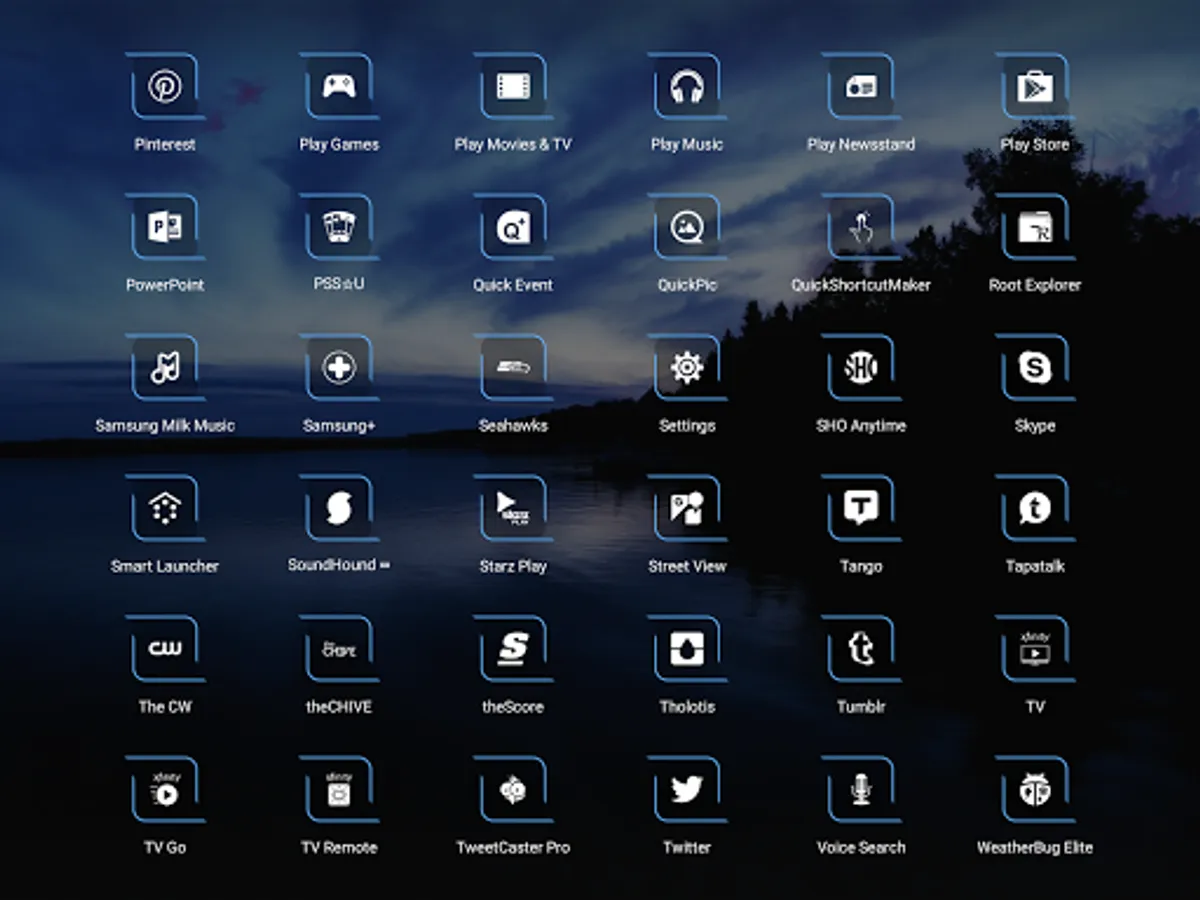Launch TweetCaster Pro icon
Image resolution: width=1200 pixels, height=900 pixels.
(513, 791)
